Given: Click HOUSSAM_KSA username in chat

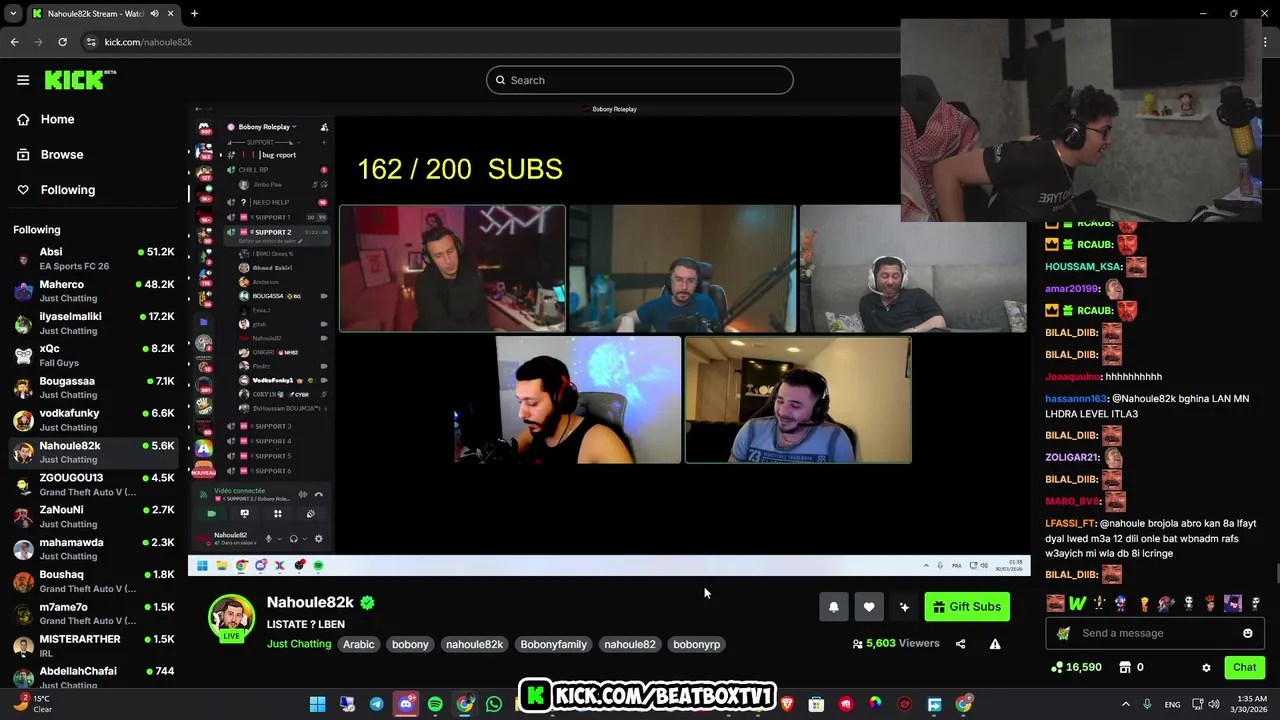Looking at the screenshot, I should (1083, 267).
